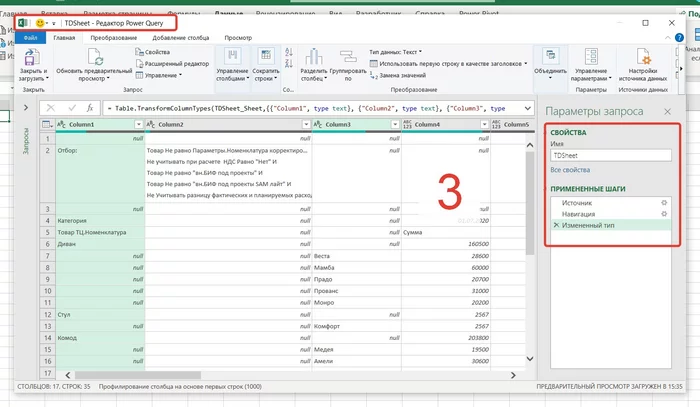
Task: Open Свойства query properties
Action: coord(153,52)
